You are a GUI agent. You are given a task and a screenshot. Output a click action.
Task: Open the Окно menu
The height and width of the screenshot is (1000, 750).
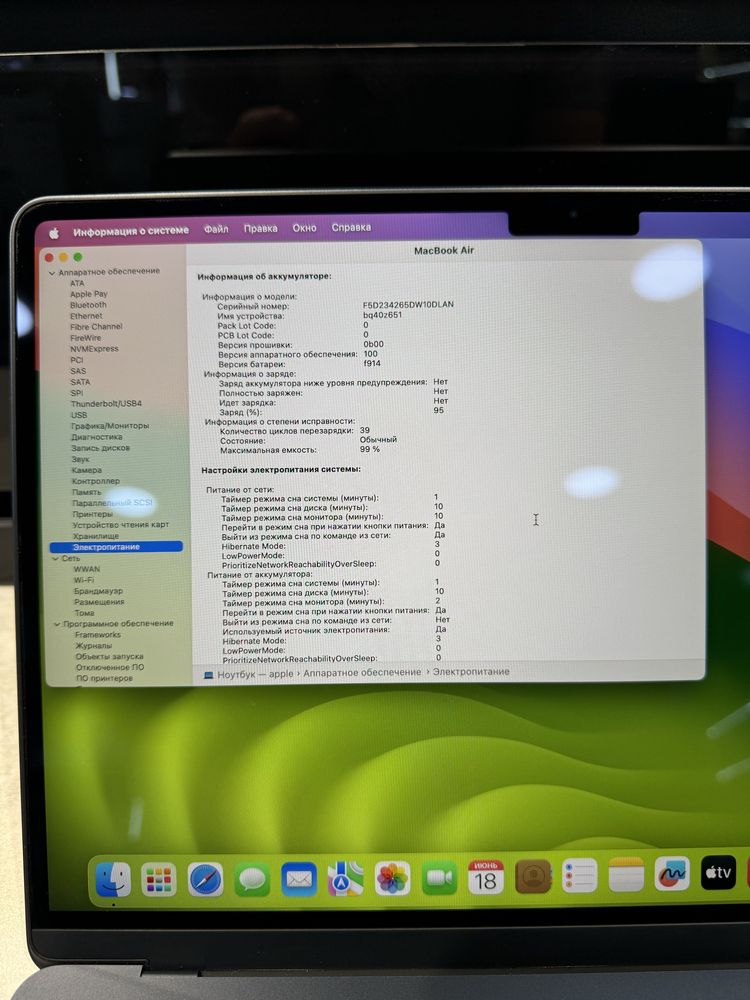304,228
